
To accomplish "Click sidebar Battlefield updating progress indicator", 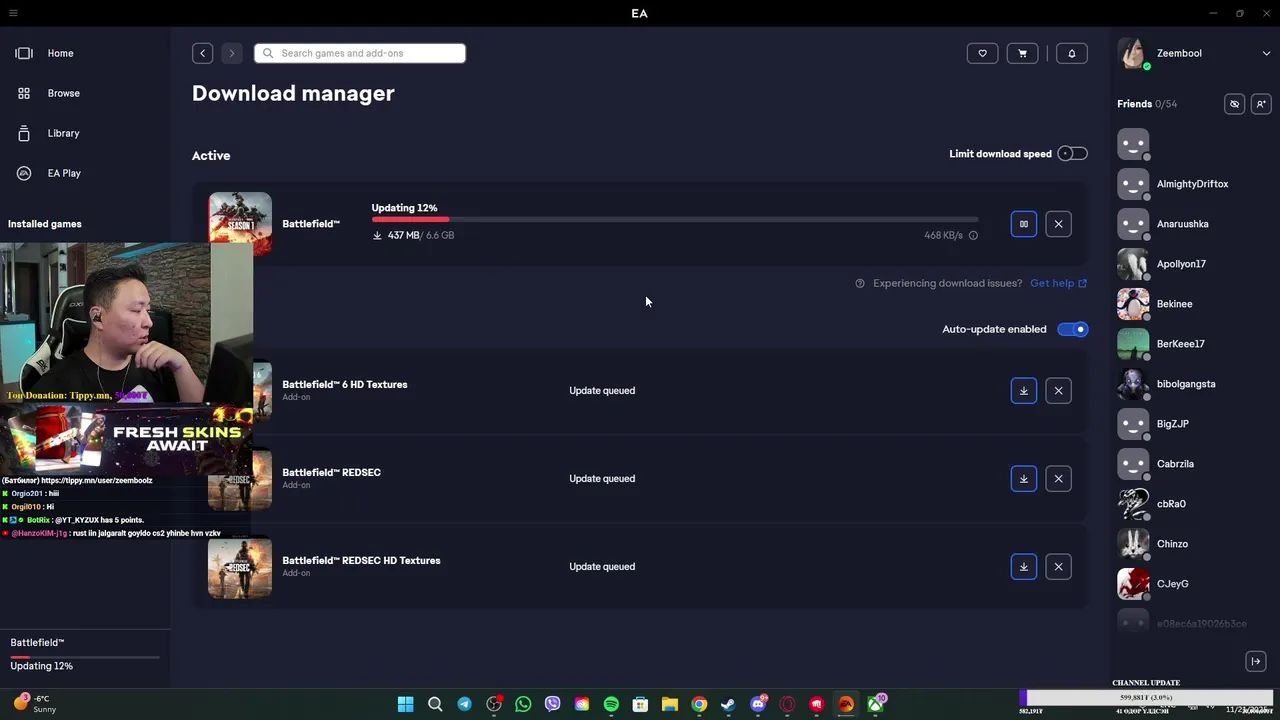I will [x=85, y=656].
